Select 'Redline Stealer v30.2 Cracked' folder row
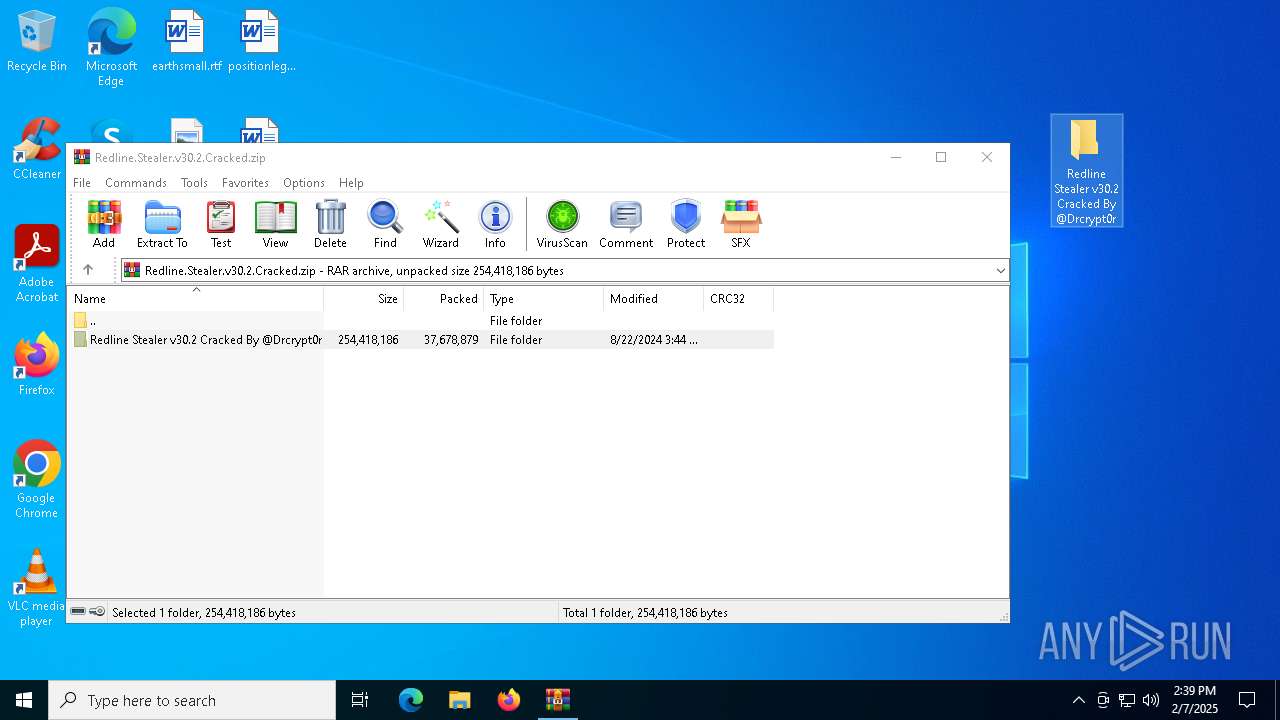Viewport: 1280px width, 720px height. (x=420, y=340)
